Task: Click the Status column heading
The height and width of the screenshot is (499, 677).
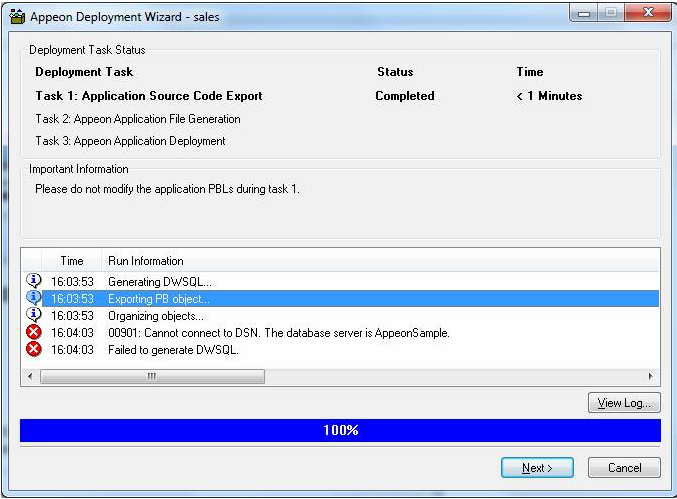Action: 395,72
